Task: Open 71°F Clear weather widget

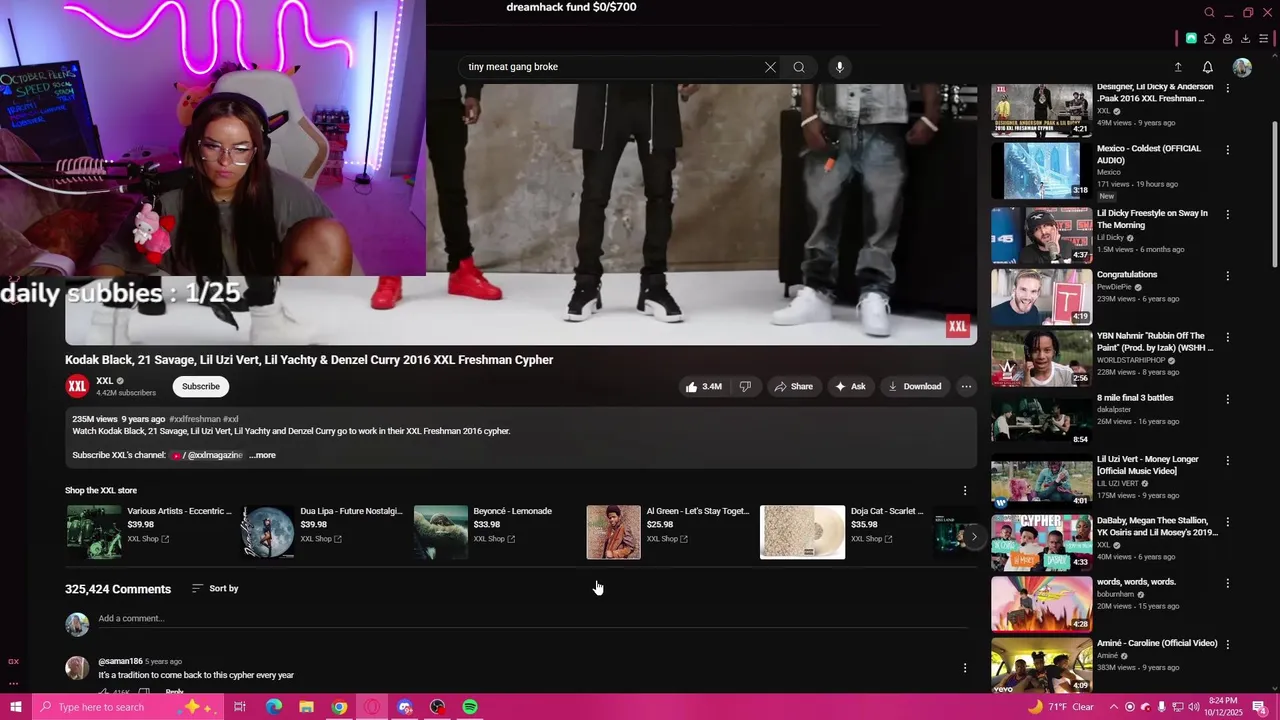Action: (1063, 707)
